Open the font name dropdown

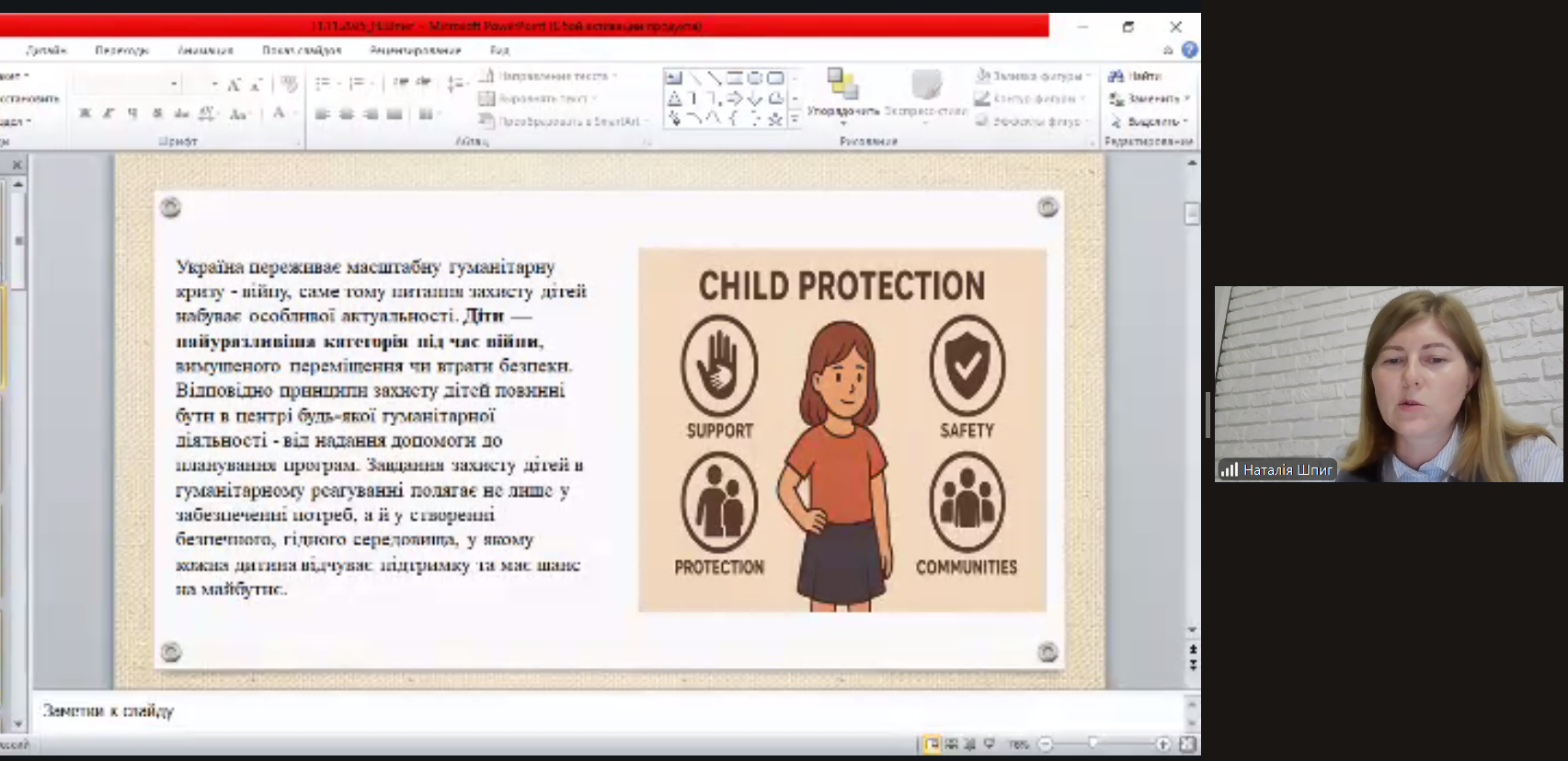click(x=174, y=85)
